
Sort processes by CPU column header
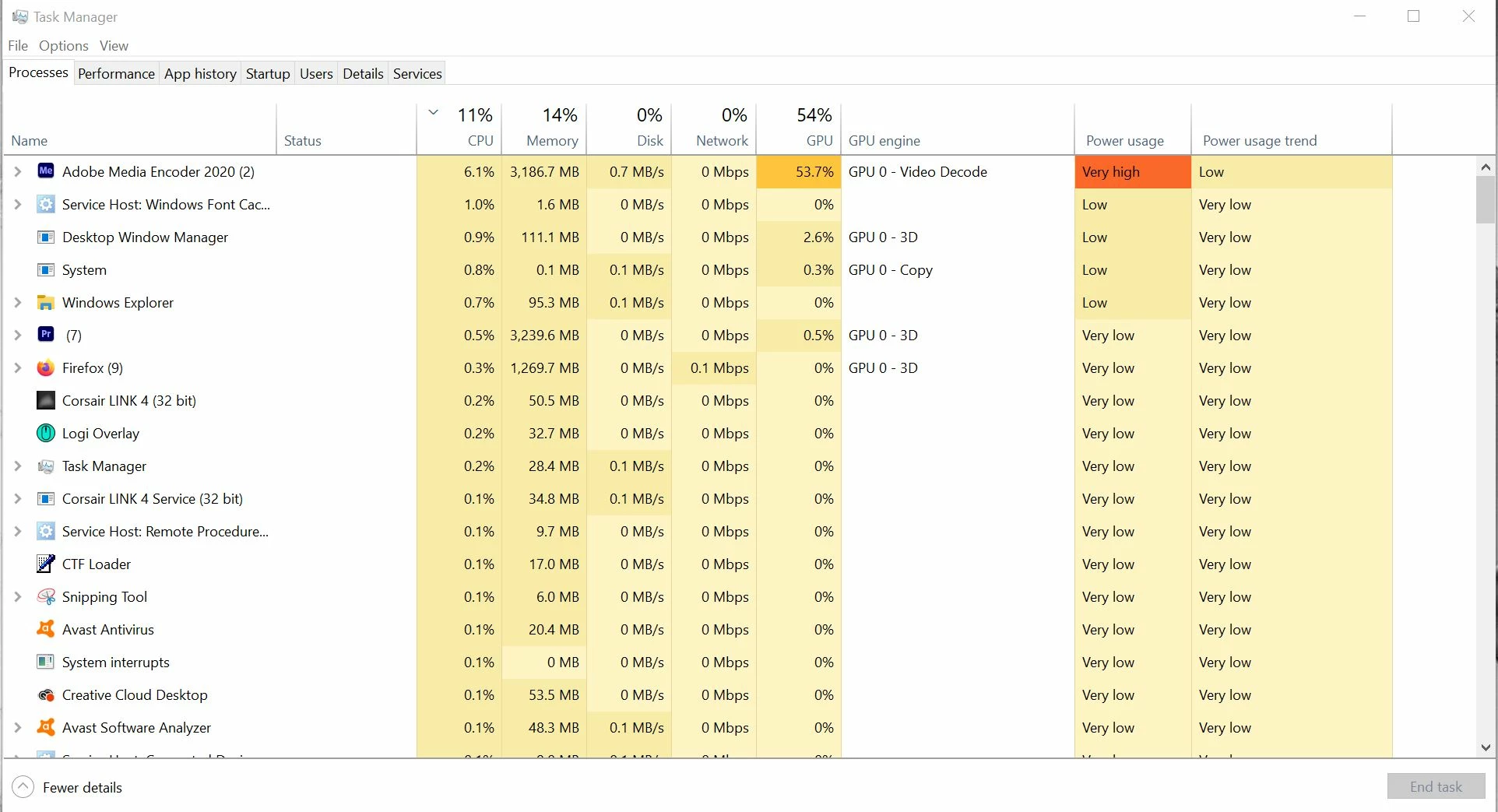pyautogui.click(x=459, y=128)
